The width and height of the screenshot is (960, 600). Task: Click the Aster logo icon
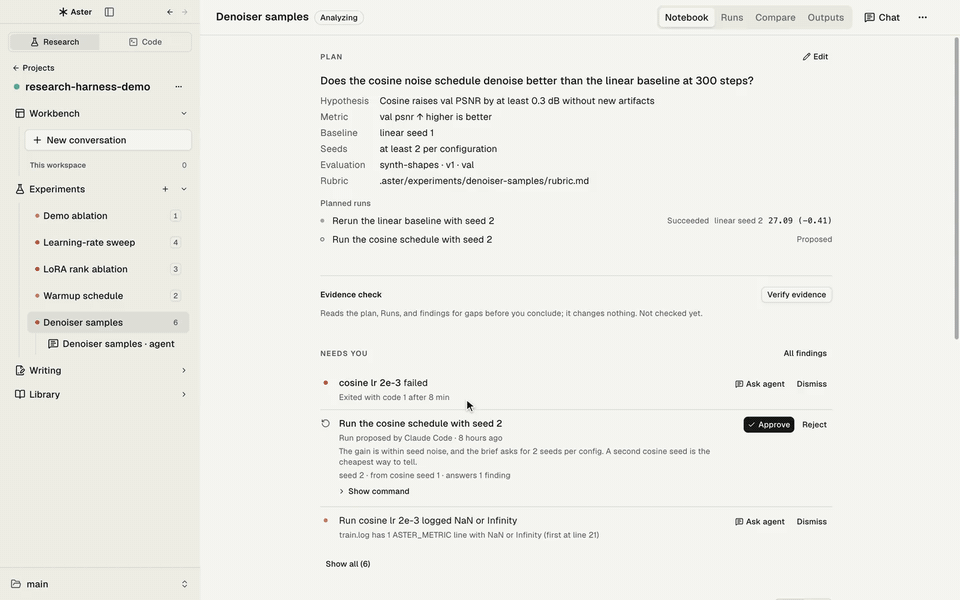(63, 12)
